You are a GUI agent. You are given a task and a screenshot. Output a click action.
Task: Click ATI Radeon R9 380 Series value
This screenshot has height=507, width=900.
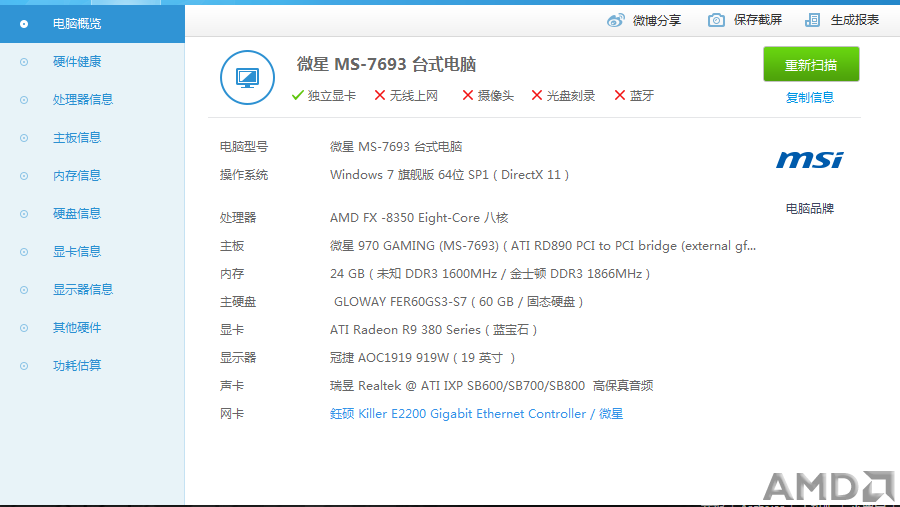(433, 330)
